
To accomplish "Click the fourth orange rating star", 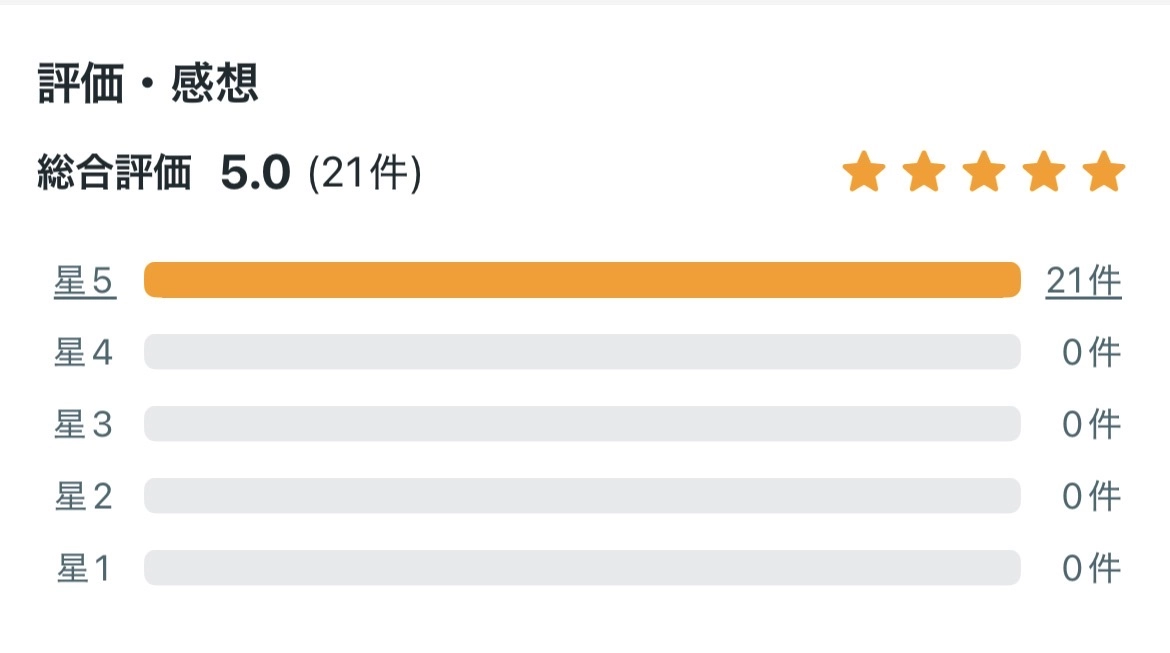I will 1045,172.
